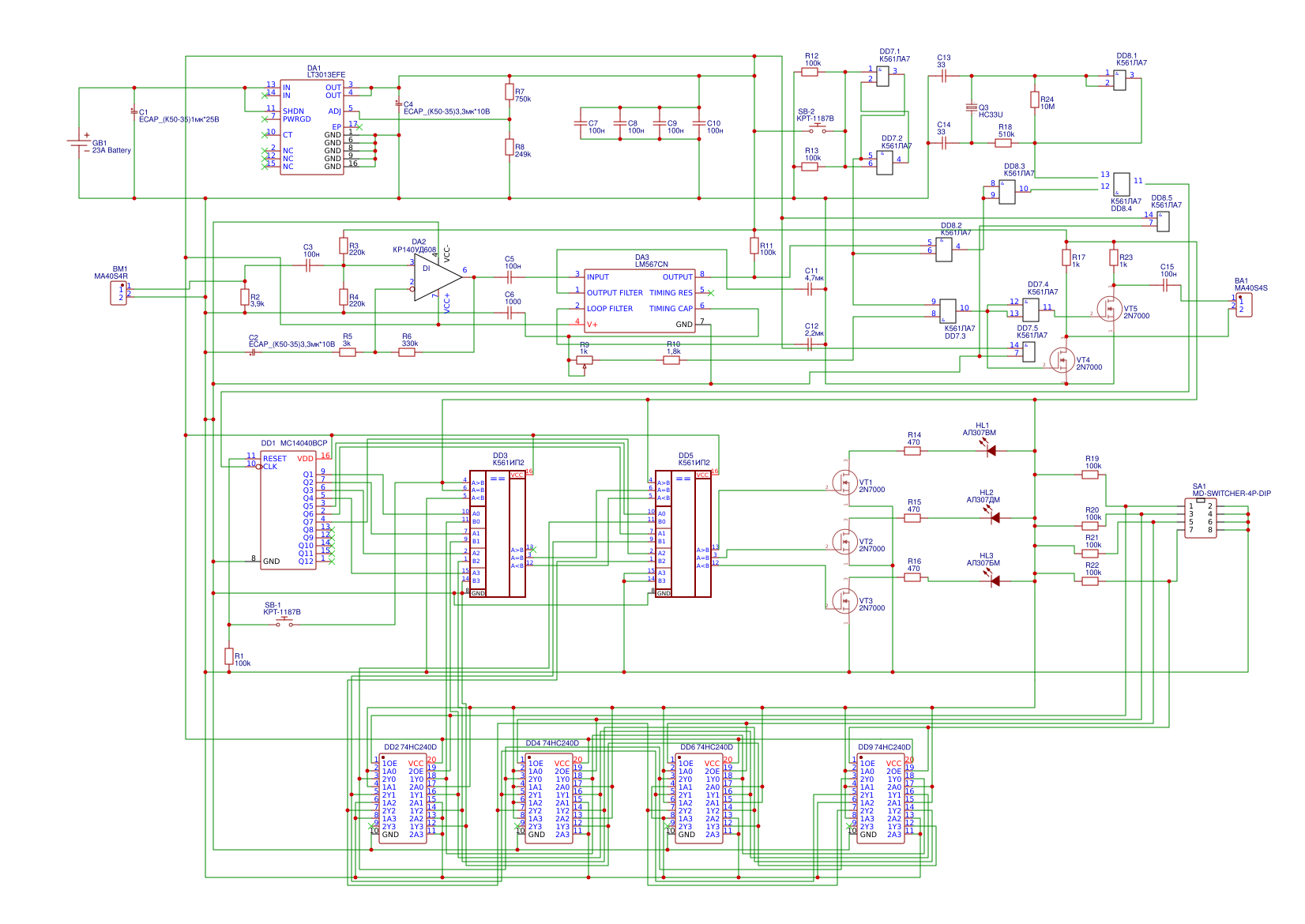Click the BA1 MA40S4S transmitter connector

click(1243, 305)
